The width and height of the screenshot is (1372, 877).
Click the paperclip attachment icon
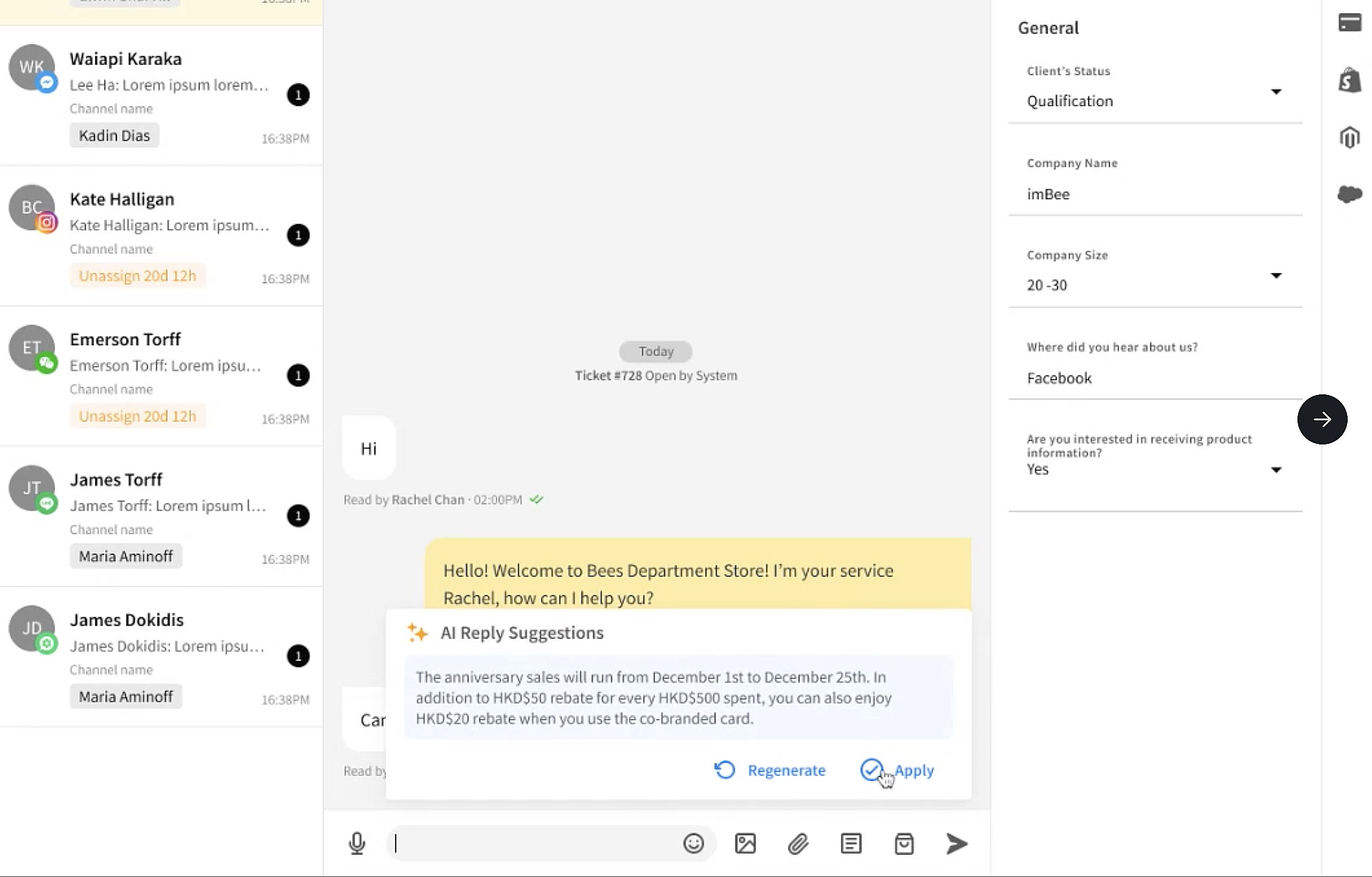pos(798,844)
